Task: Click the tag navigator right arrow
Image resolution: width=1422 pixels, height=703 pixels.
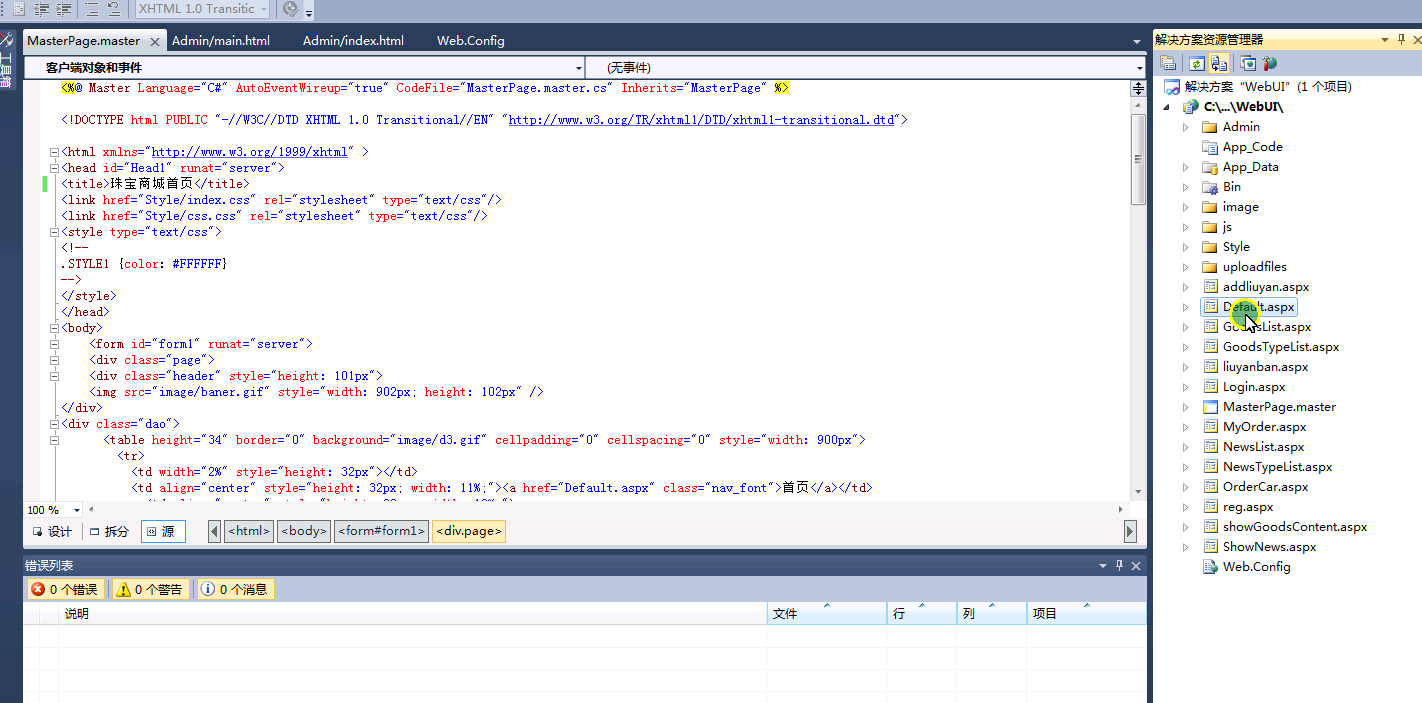Action: [1130, 532]
